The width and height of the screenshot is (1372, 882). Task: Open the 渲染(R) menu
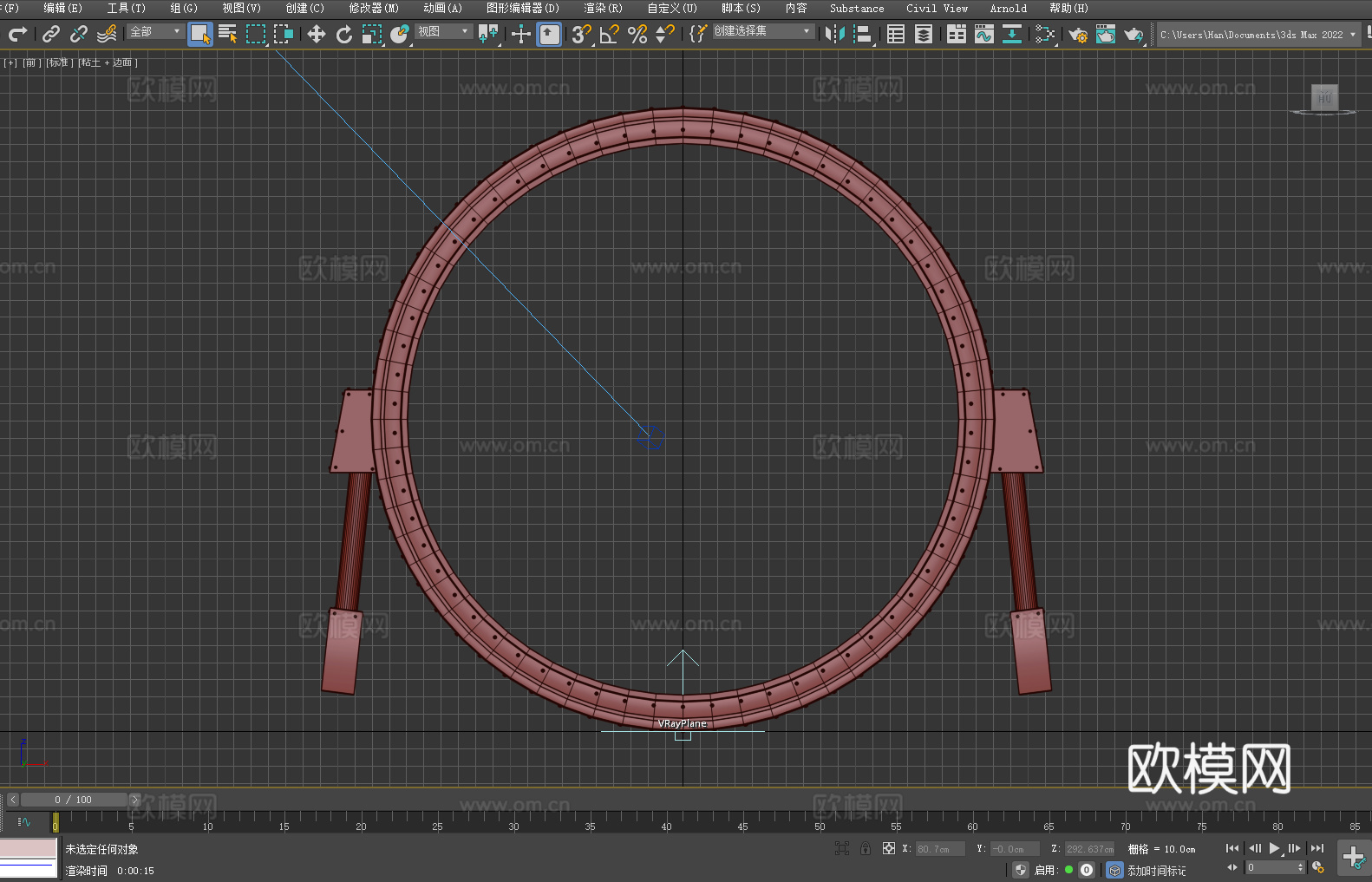click(603, 9)
